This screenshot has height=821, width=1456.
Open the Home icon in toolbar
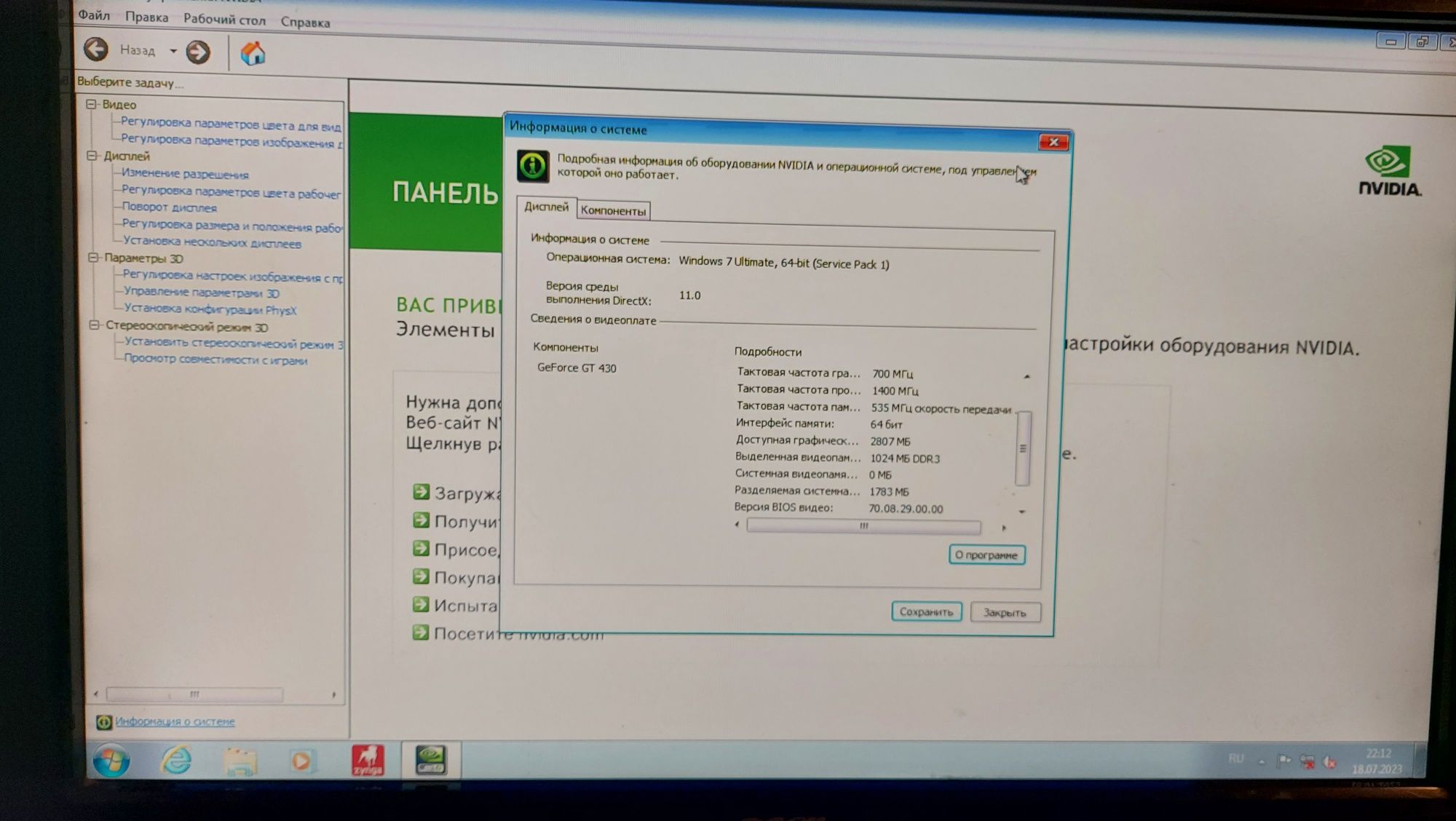point(253,54)
